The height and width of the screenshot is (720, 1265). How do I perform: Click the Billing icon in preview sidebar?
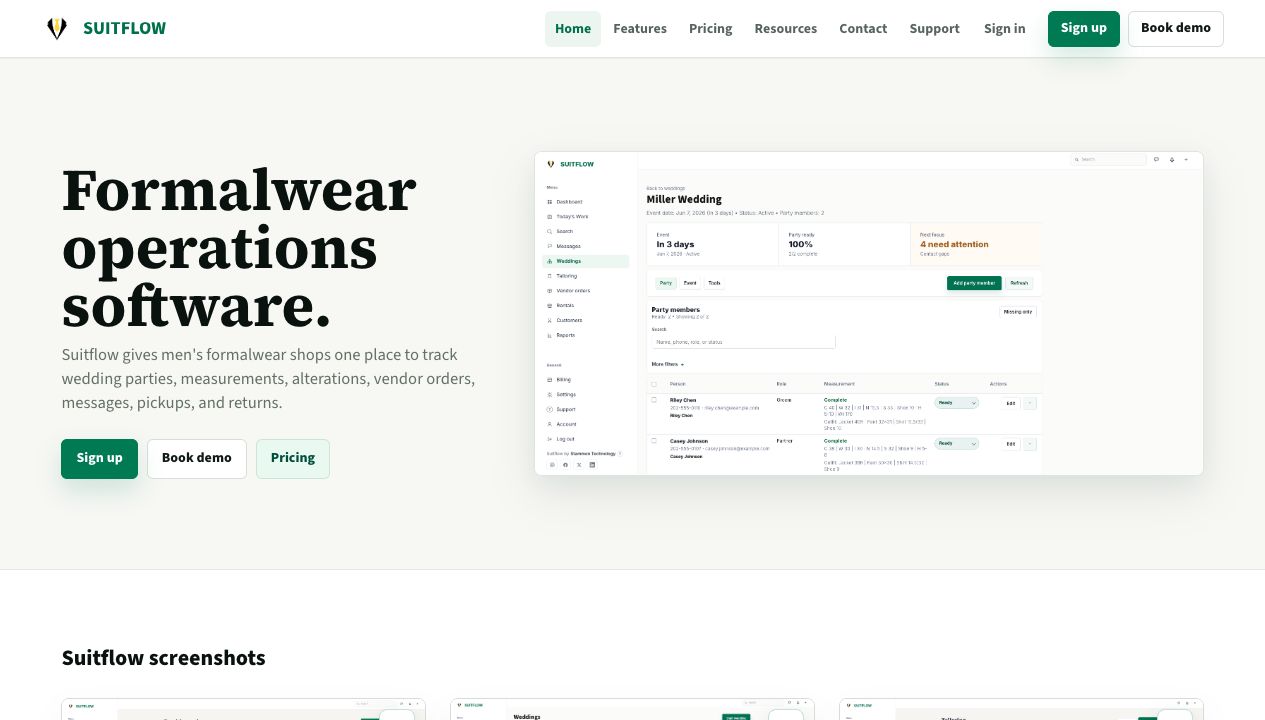click(x=549, y=380)
